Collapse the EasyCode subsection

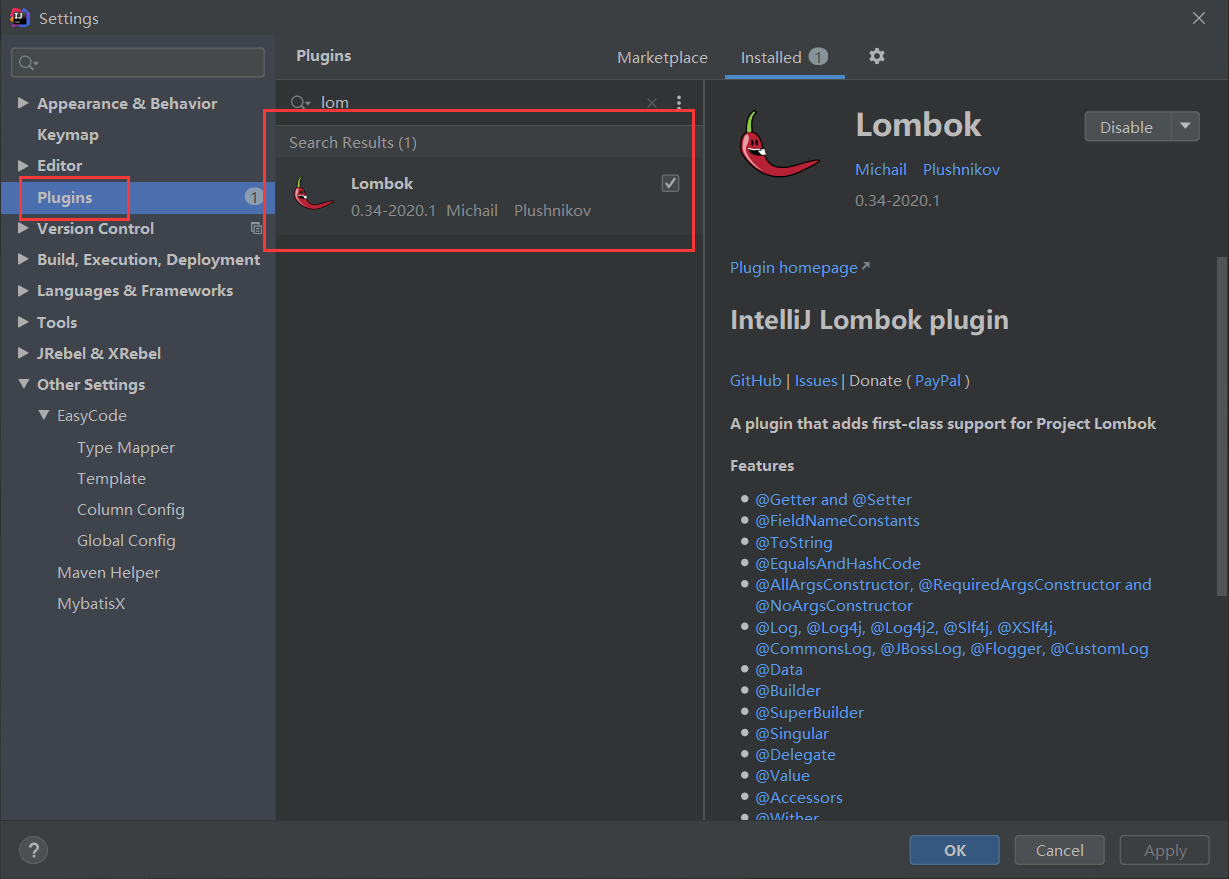click(x=43, y=415)
